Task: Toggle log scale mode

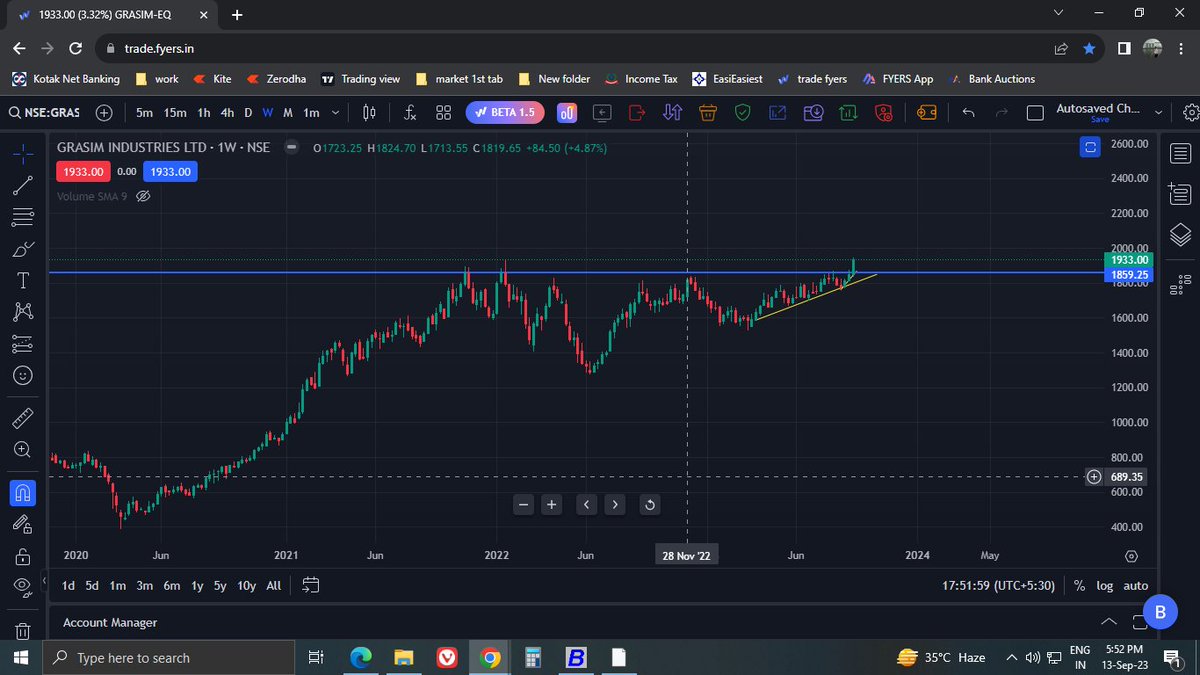Action: coord(1104,585)
